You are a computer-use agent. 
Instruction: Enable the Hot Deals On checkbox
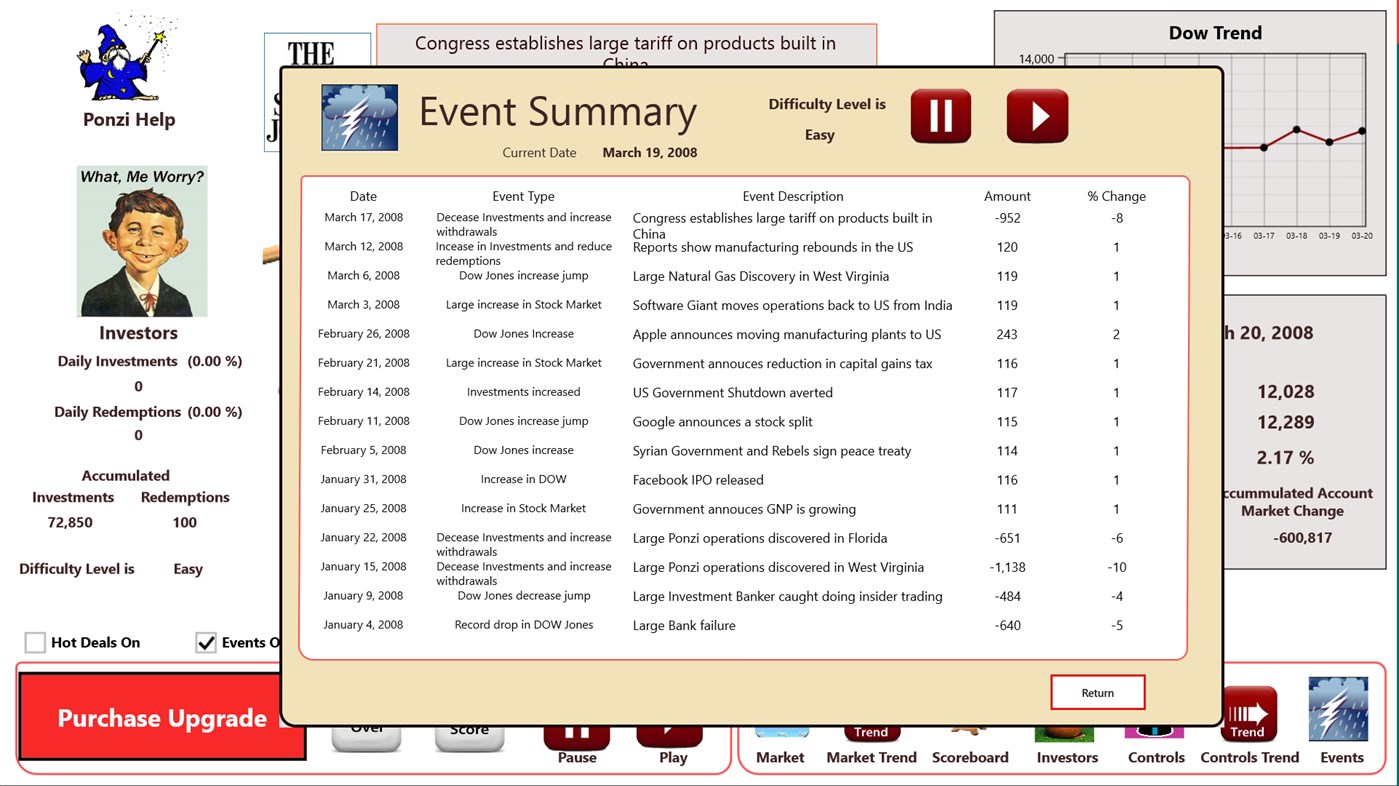pos(35,642)
